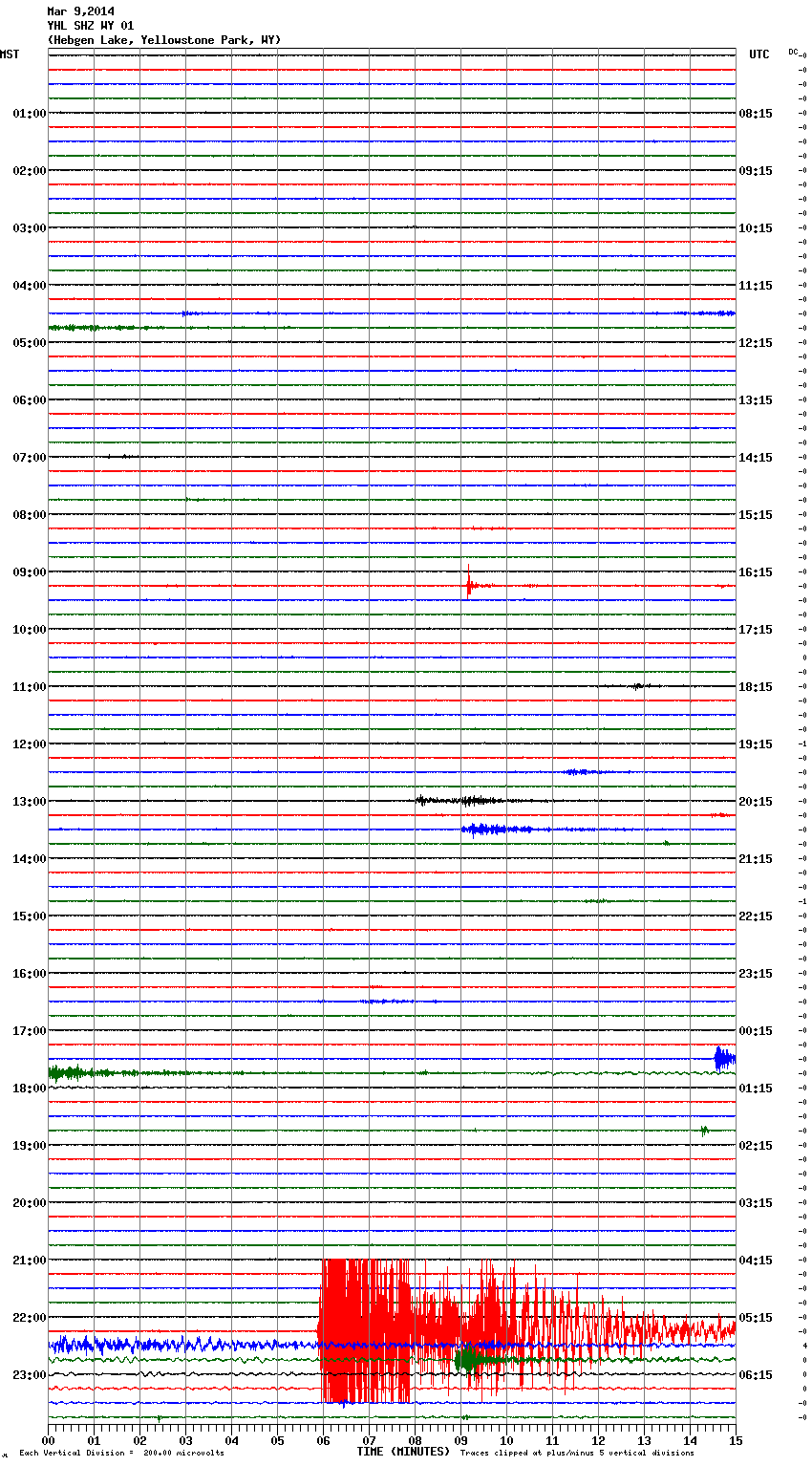Click the "Each Vertical Division = 200.00 microvolts" note
The width and height of the screenshot is (812, 1466).
[x=121, y=1454]
